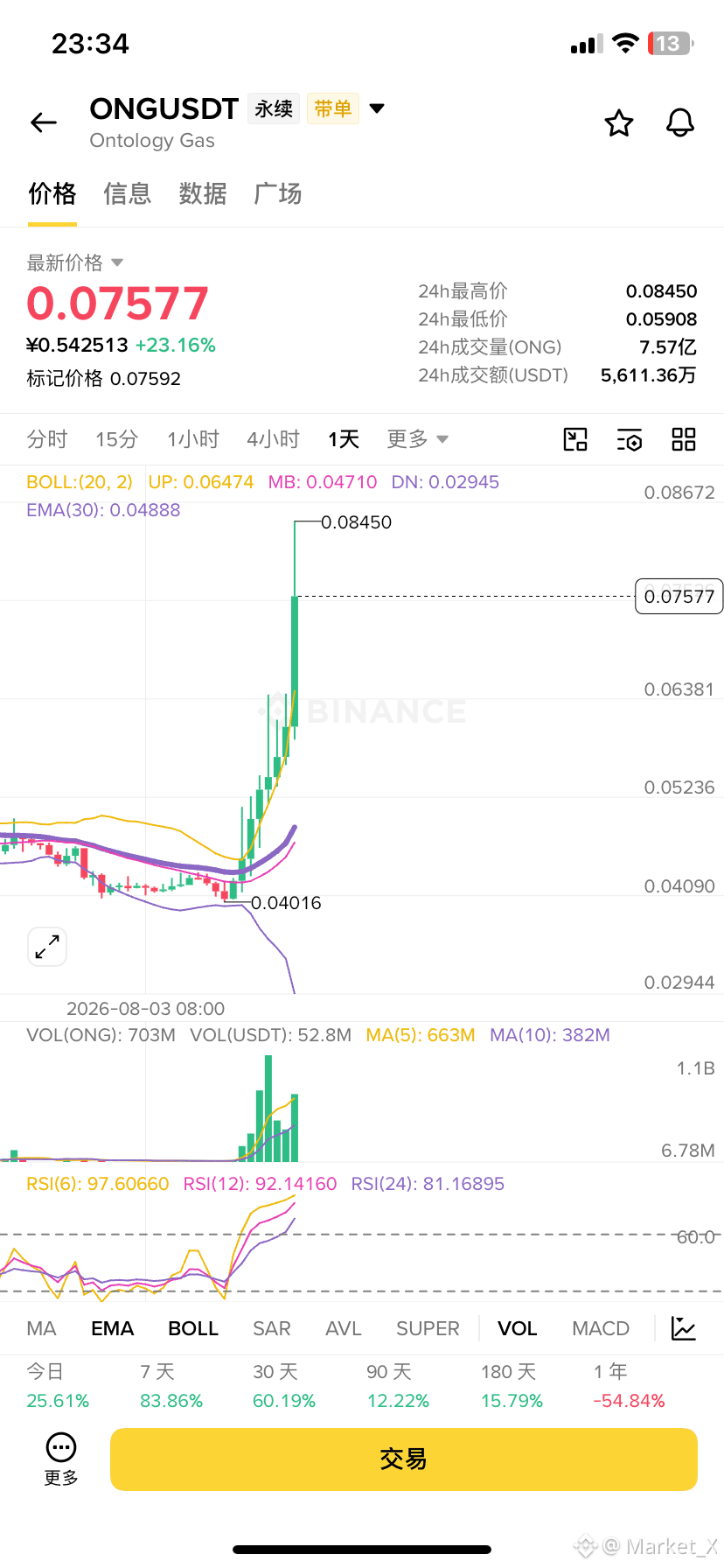Toggle the BOLL indicator
724x1568 pixels.
click(x=193, y=1328)
